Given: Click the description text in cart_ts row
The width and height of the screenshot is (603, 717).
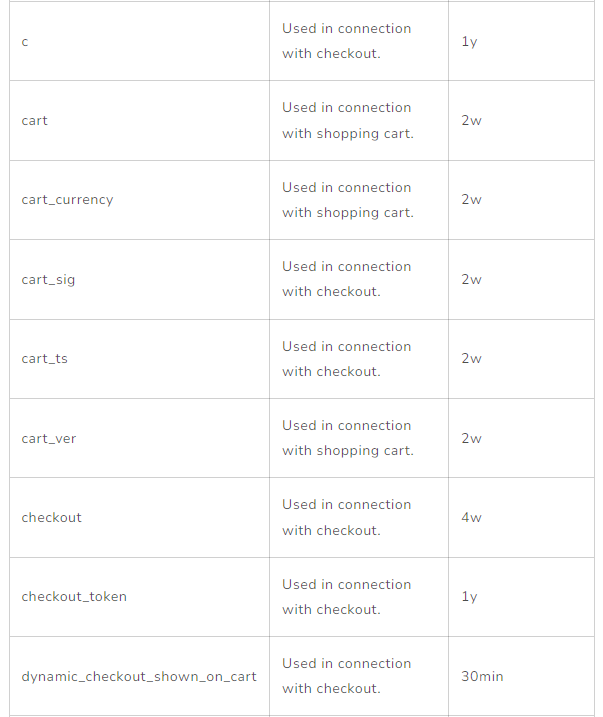Looking at the screenshot, I should (x=346, y=359).
